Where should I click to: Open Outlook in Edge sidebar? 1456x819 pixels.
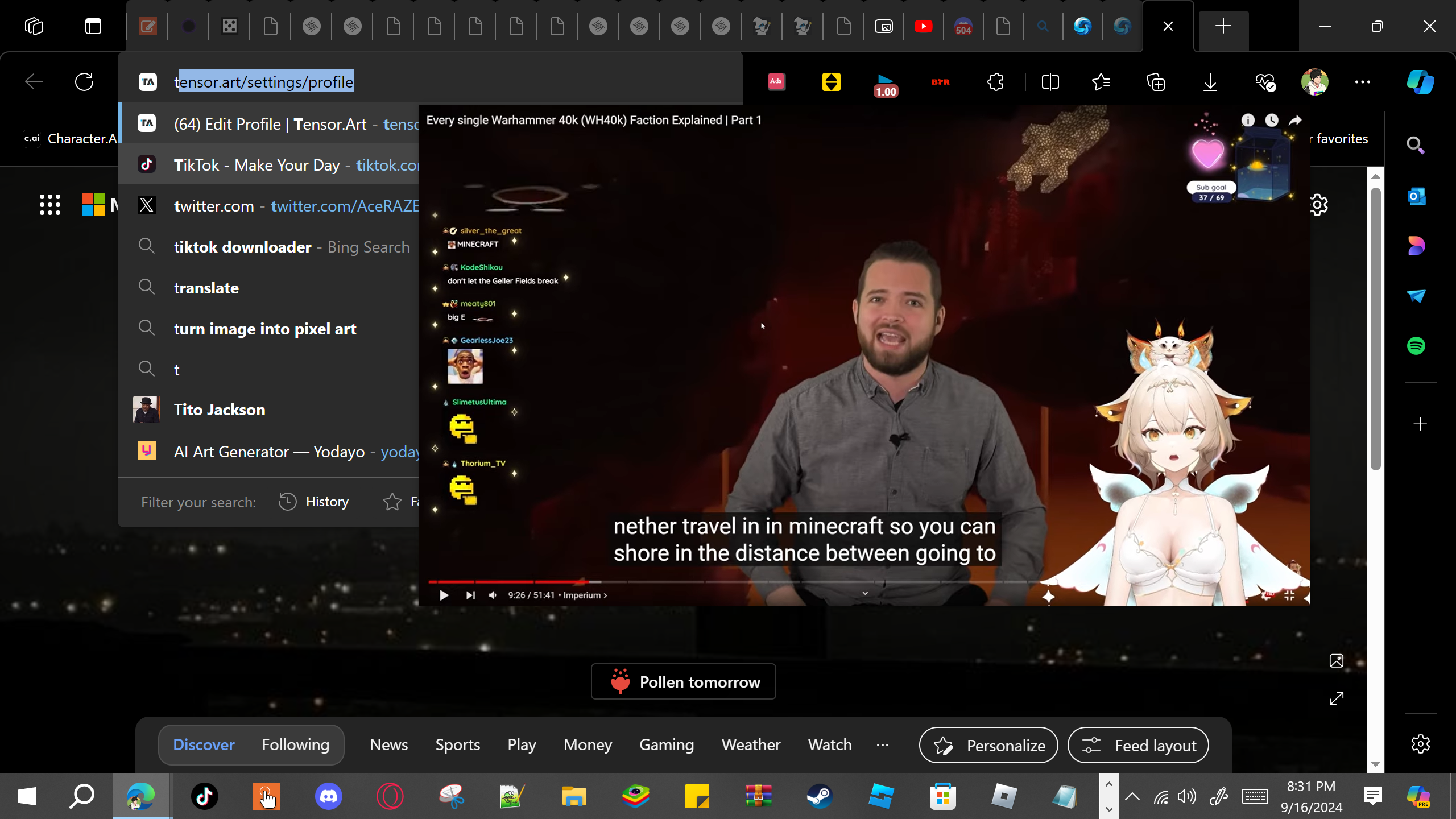click(x=1416, y=196)
